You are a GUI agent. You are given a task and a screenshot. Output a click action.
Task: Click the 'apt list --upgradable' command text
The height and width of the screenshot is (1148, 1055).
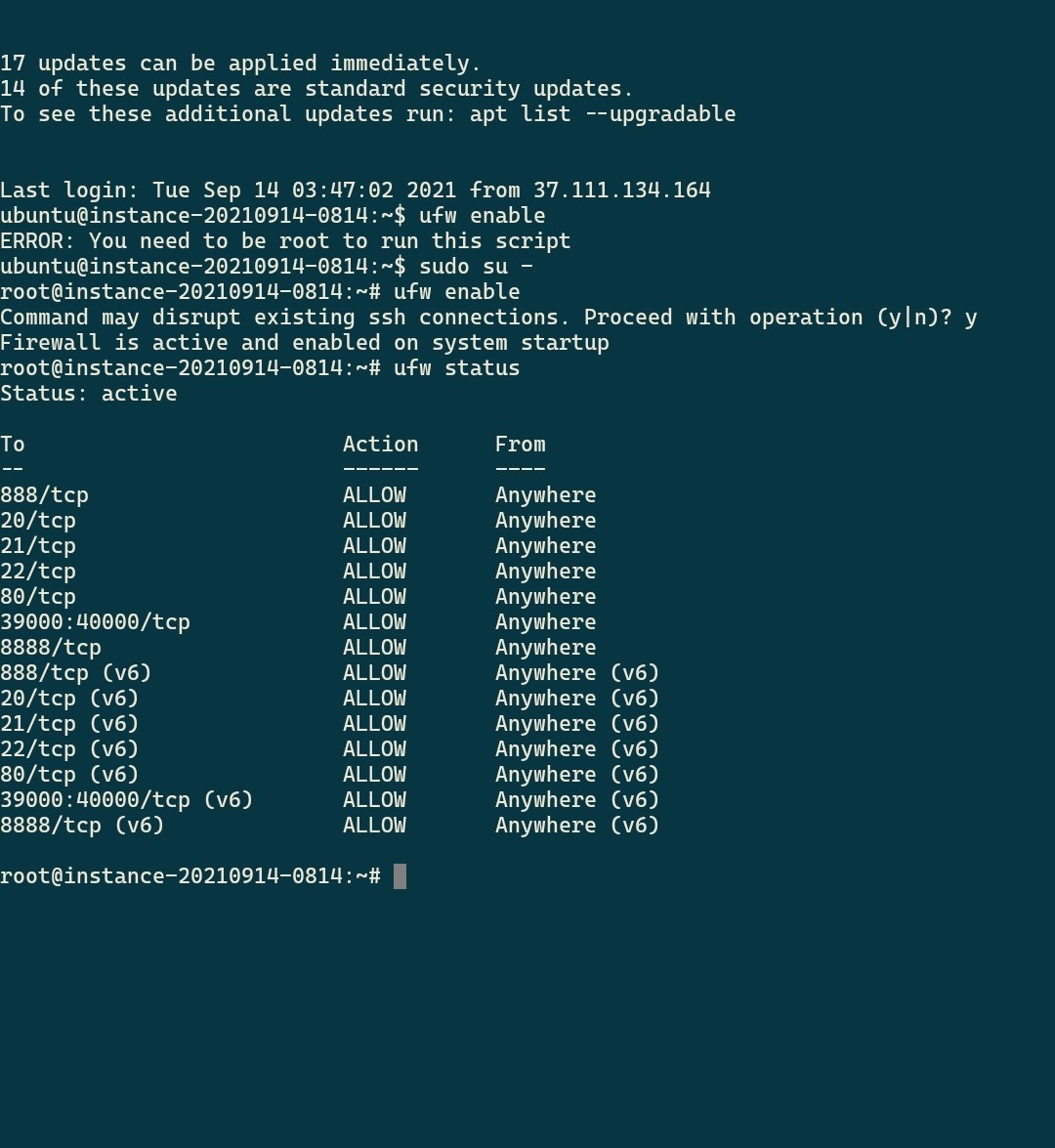pyautogui.click(x=602, y=114)
